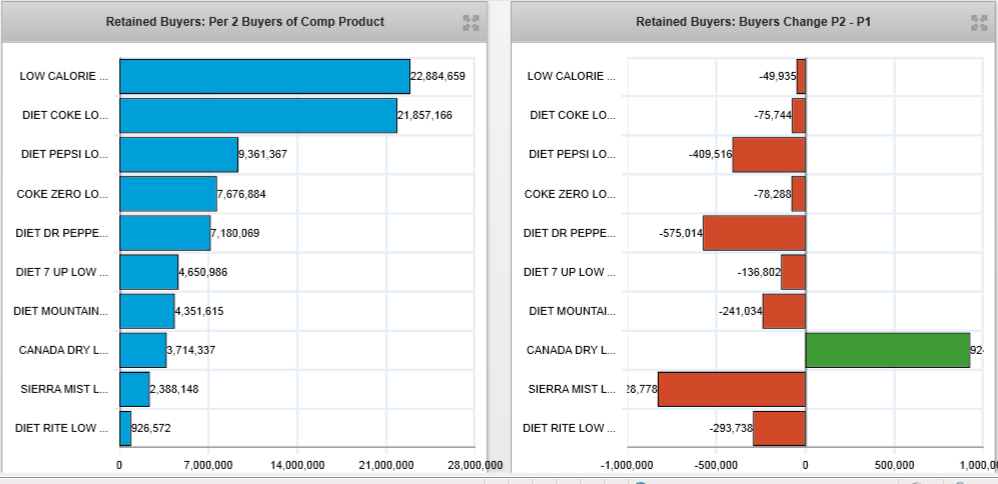Select COKE ZERO label in the left chart
998x484 pixels.
click(62, 194)
